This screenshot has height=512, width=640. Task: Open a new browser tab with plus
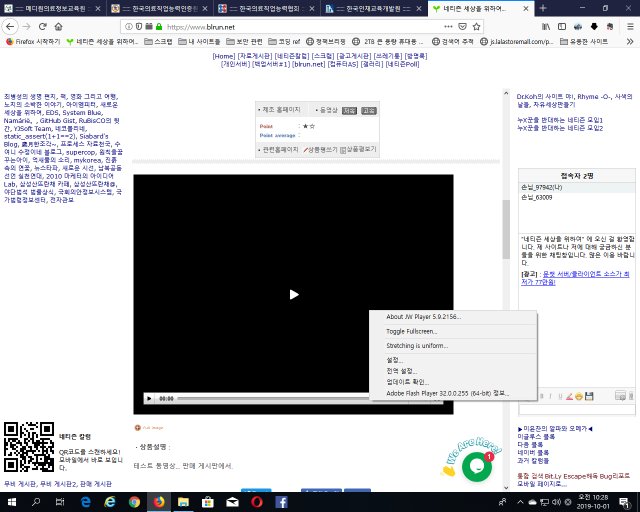tap(543, 8)
